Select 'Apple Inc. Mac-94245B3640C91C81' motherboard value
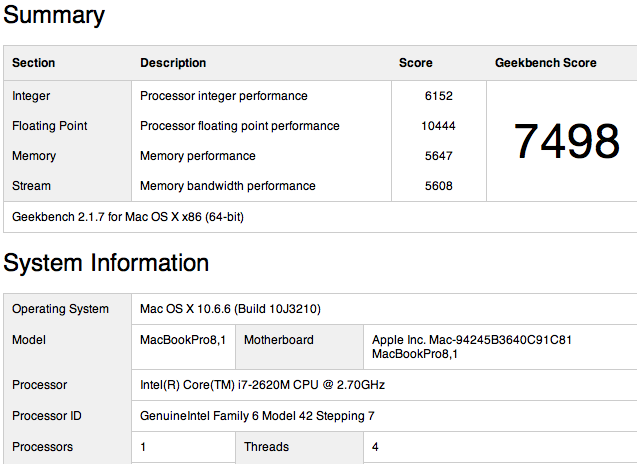 coord(472,340)
